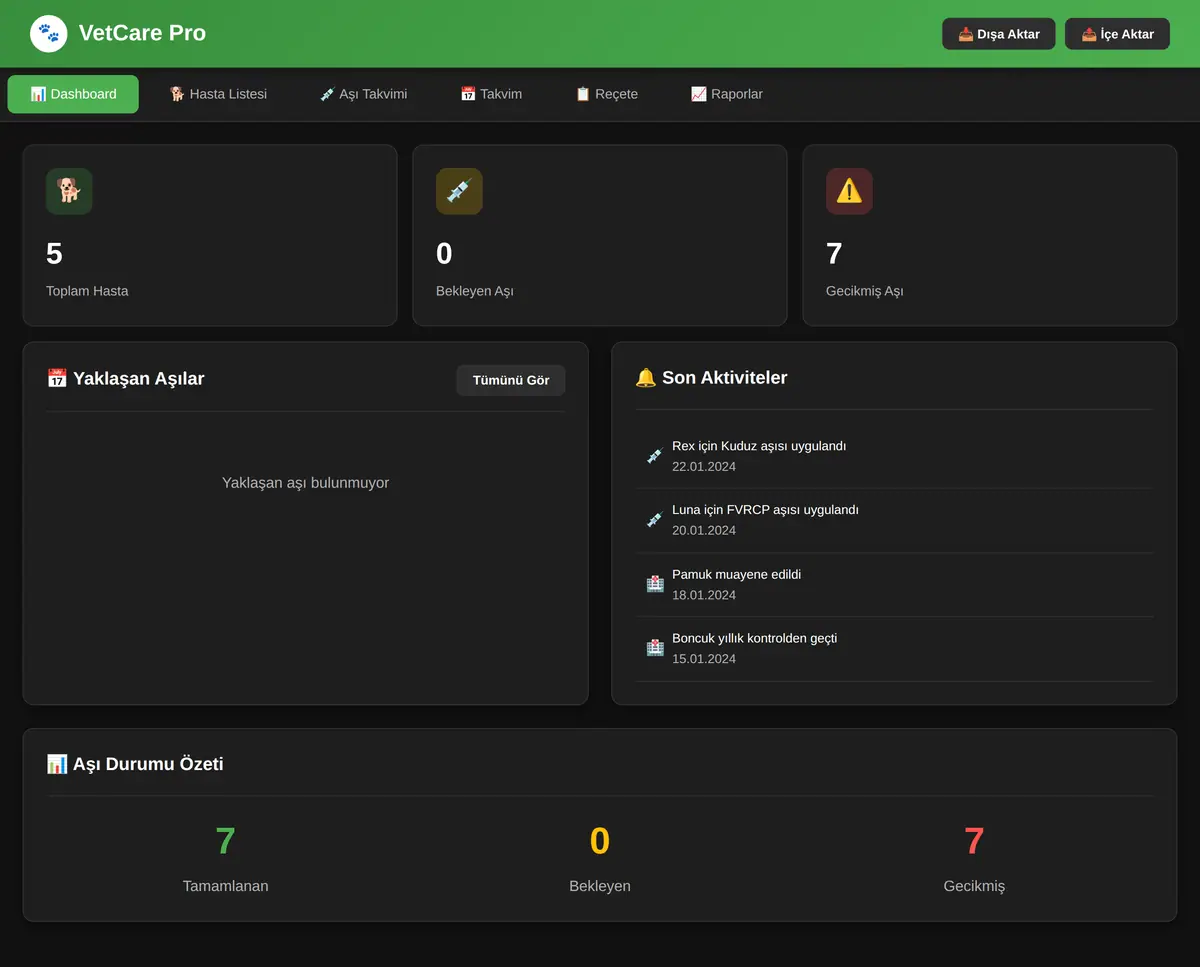
Task: Click the warning icon on Gecikmiş Aşı card
Action: click(x=849, y=191)
